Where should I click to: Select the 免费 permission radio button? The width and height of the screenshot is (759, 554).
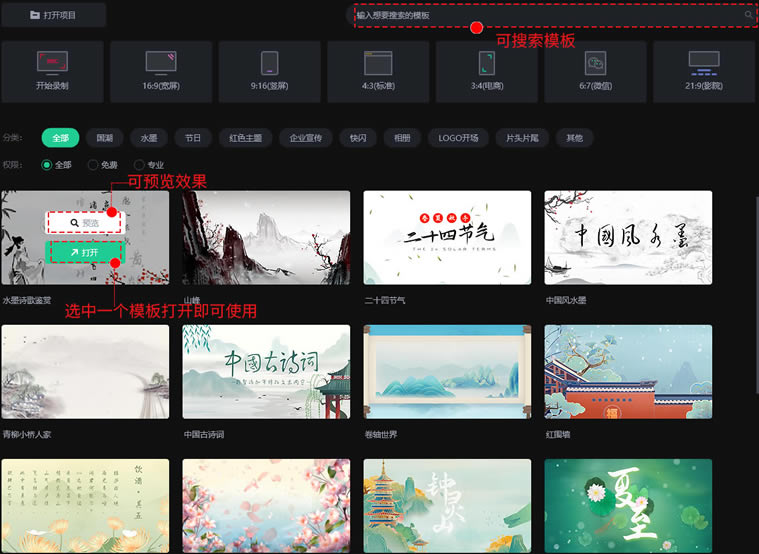(92, 165)
